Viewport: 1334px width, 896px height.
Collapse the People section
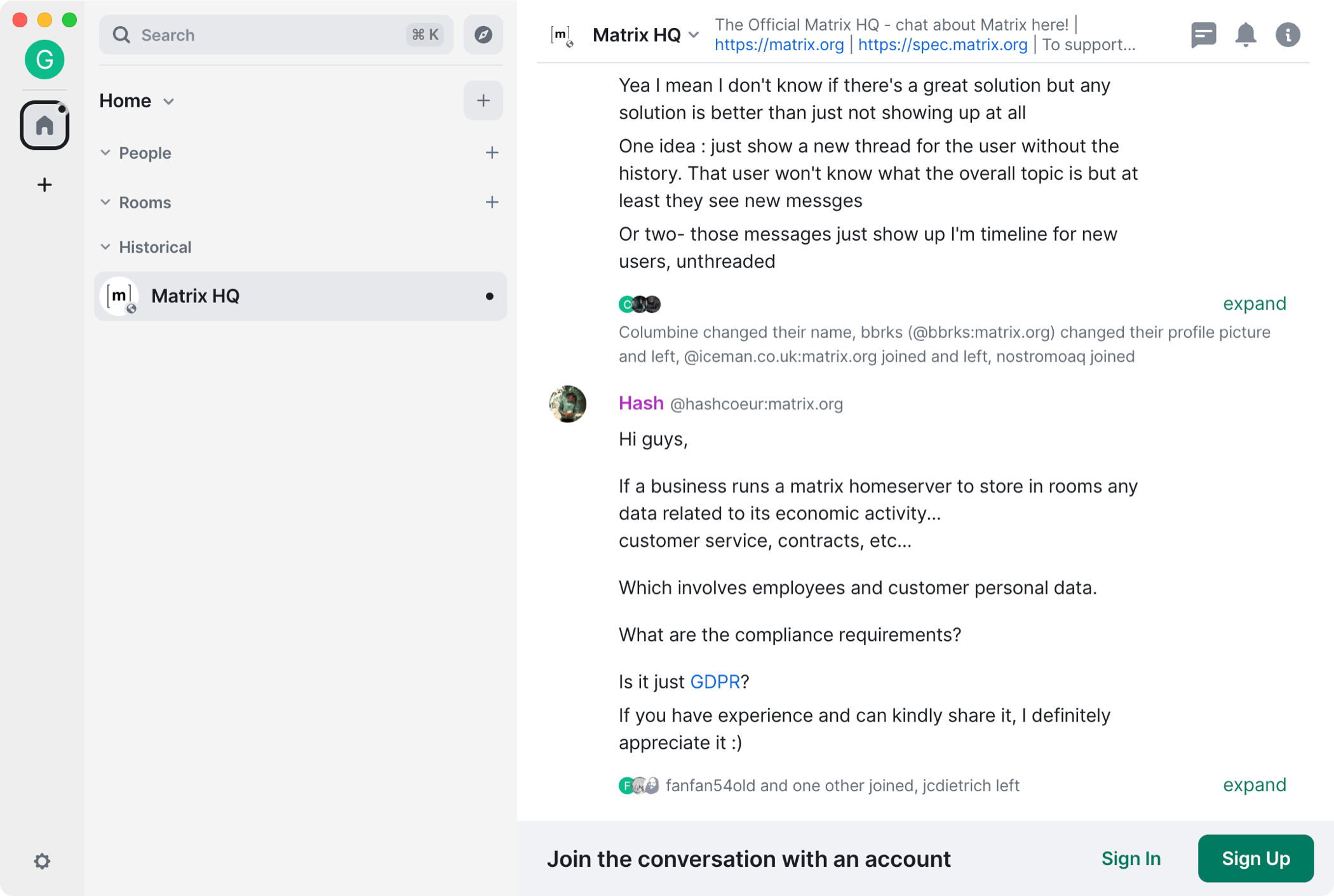106,153
